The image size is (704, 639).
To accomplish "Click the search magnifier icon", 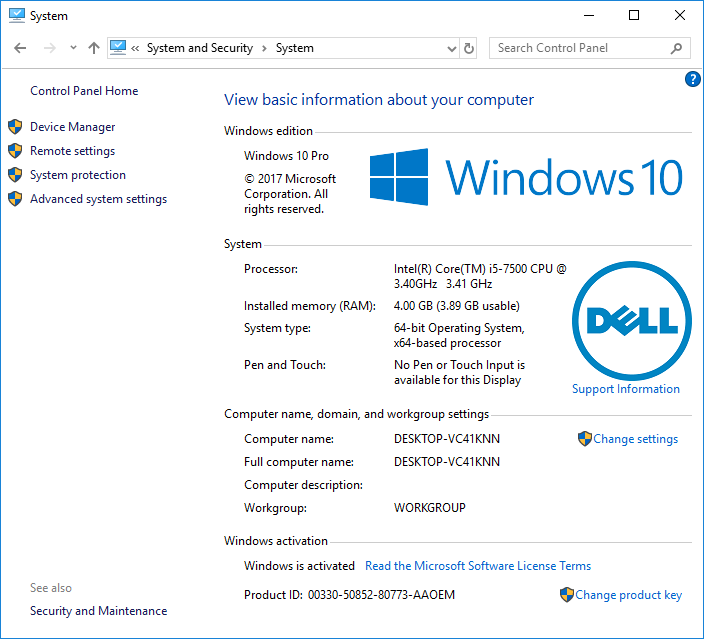I will point(676,48).
